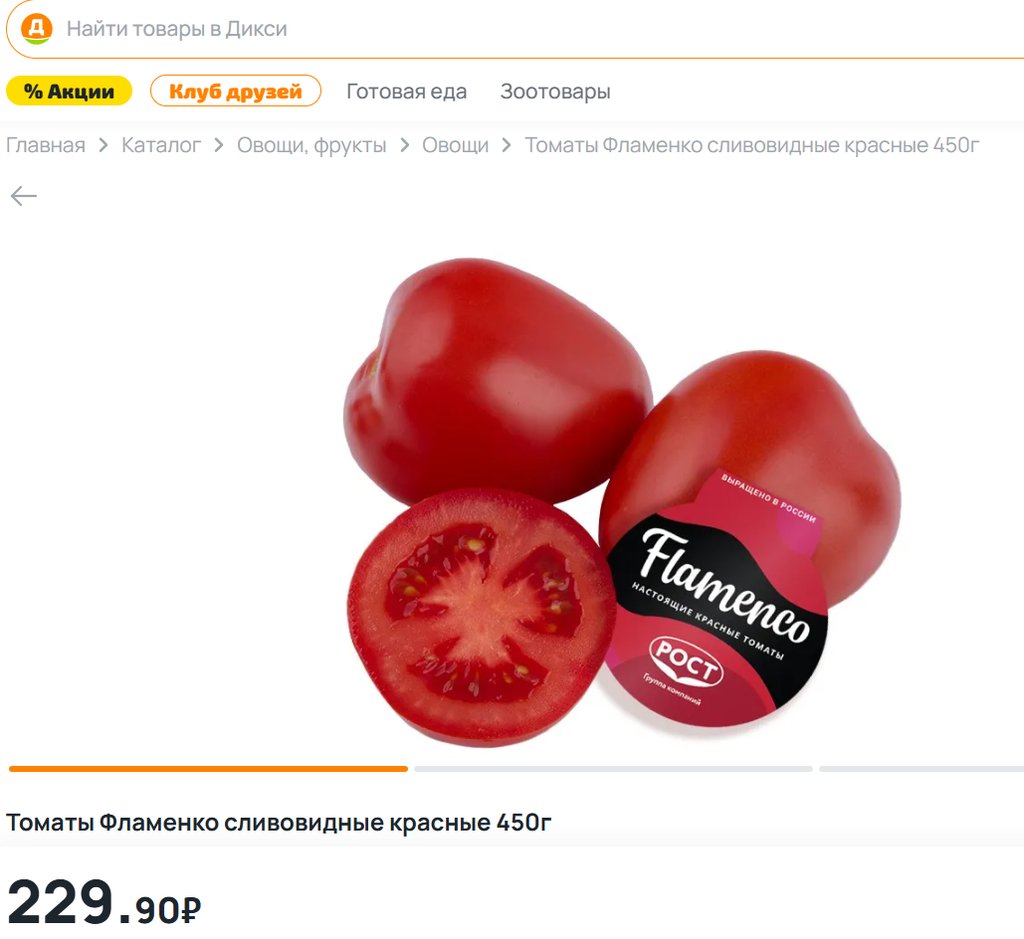Open the Каталог breadcrumb link
The height and width of the screenshot is (939, 1024).
pos(161,145)
